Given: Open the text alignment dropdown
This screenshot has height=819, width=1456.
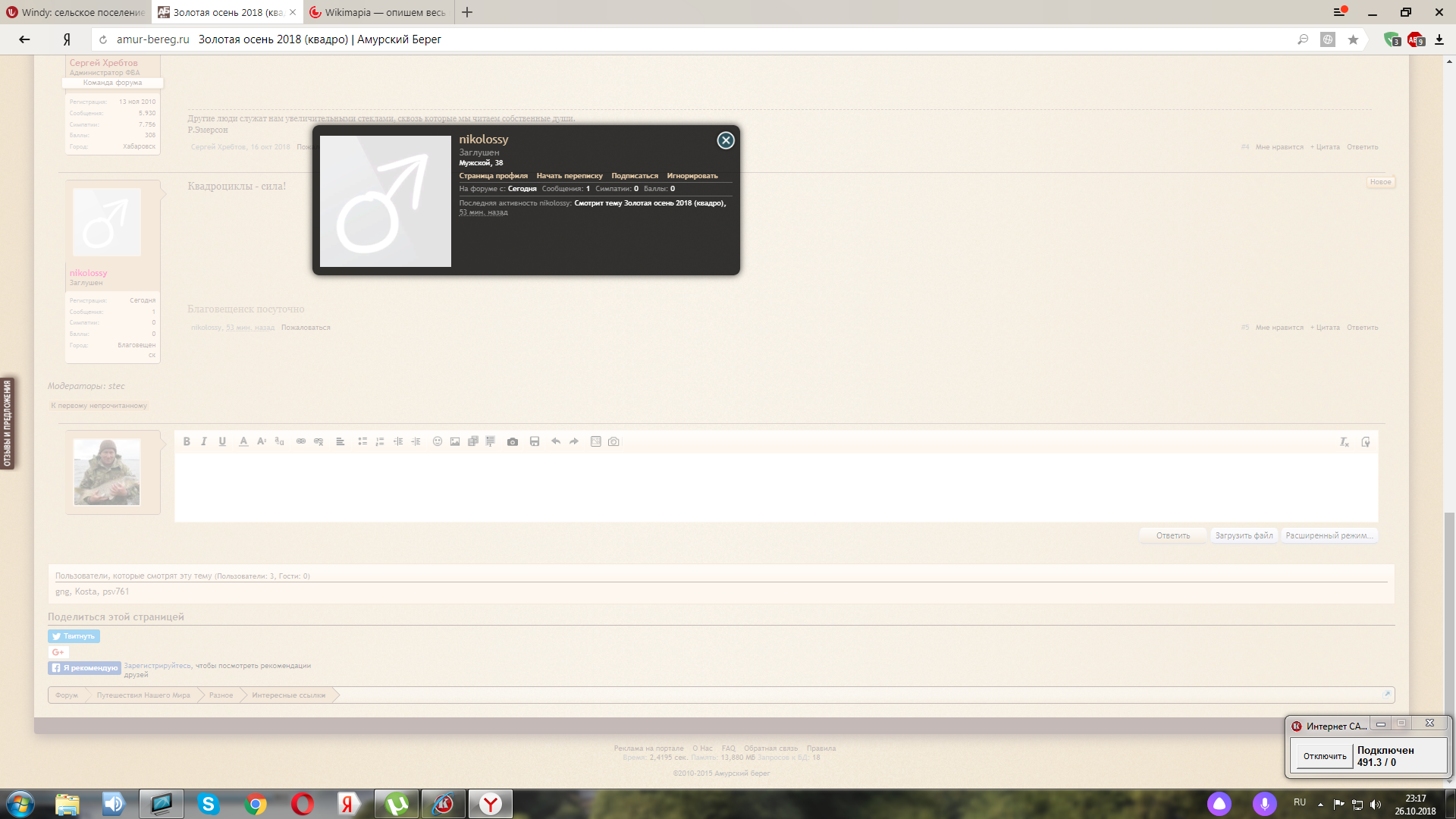Looking at the screenshot, I should click(x=340, y=441).
